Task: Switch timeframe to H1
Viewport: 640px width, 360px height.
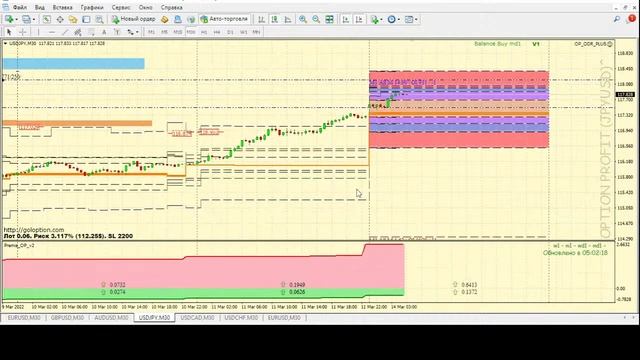Action: [x=204, y=32]
